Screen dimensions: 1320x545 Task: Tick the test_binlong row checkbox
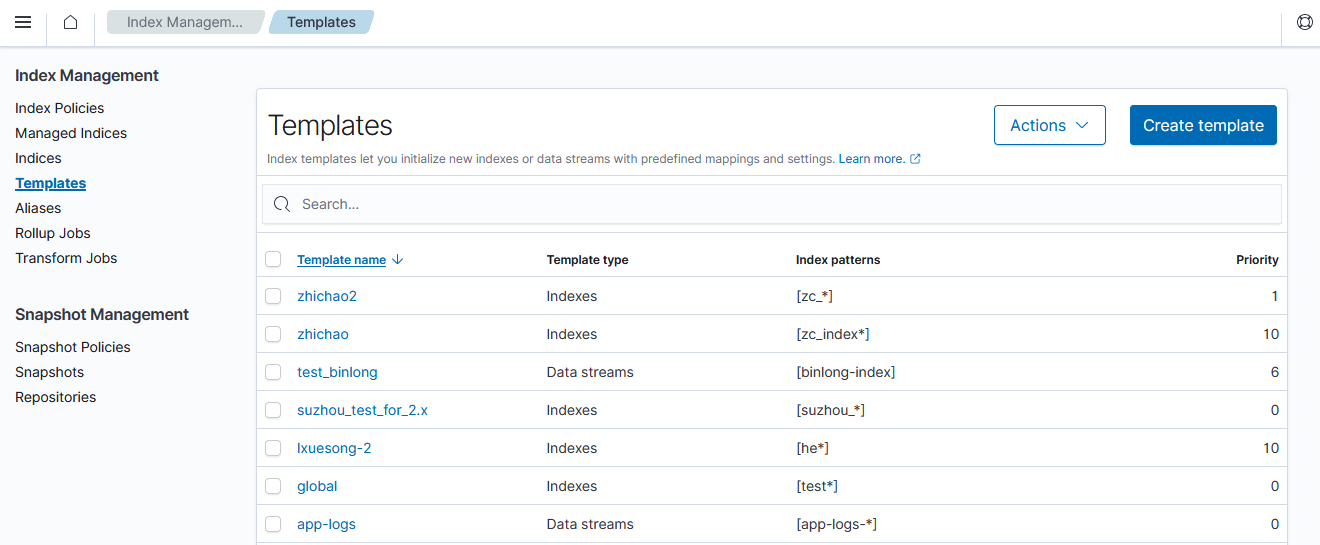coord(273,372)
